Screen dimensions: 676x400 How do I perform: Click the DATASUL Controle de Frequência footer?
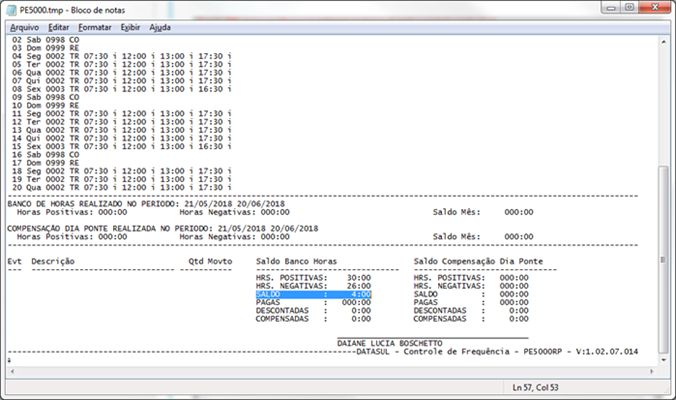pos(497,352)
